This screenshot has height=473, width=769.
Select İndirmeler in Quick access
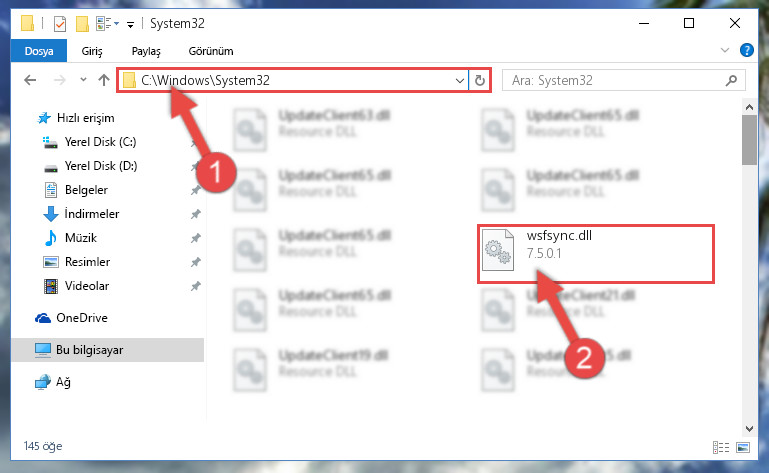click(x=92, y=214)
